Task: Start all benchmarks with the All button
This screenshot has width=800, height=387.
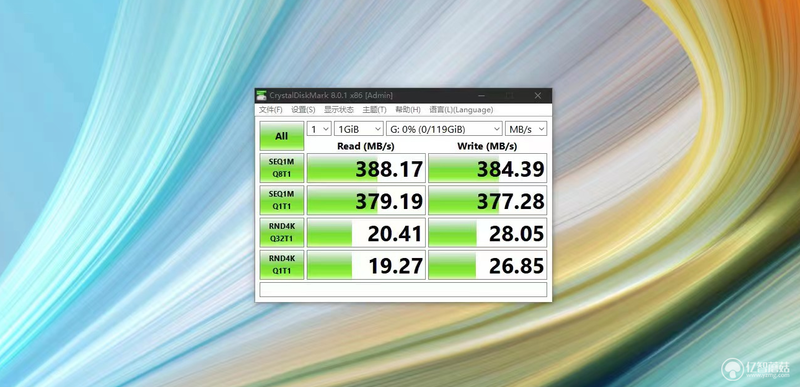Action: tap(282, 136)
